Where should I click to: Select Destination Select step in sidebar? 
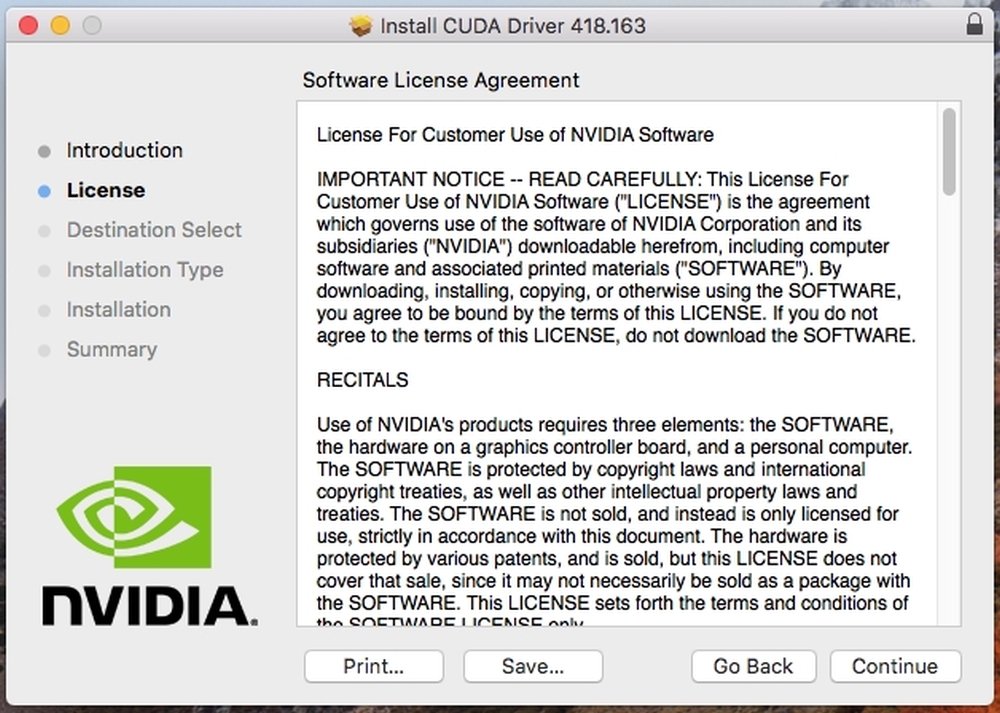154,230
